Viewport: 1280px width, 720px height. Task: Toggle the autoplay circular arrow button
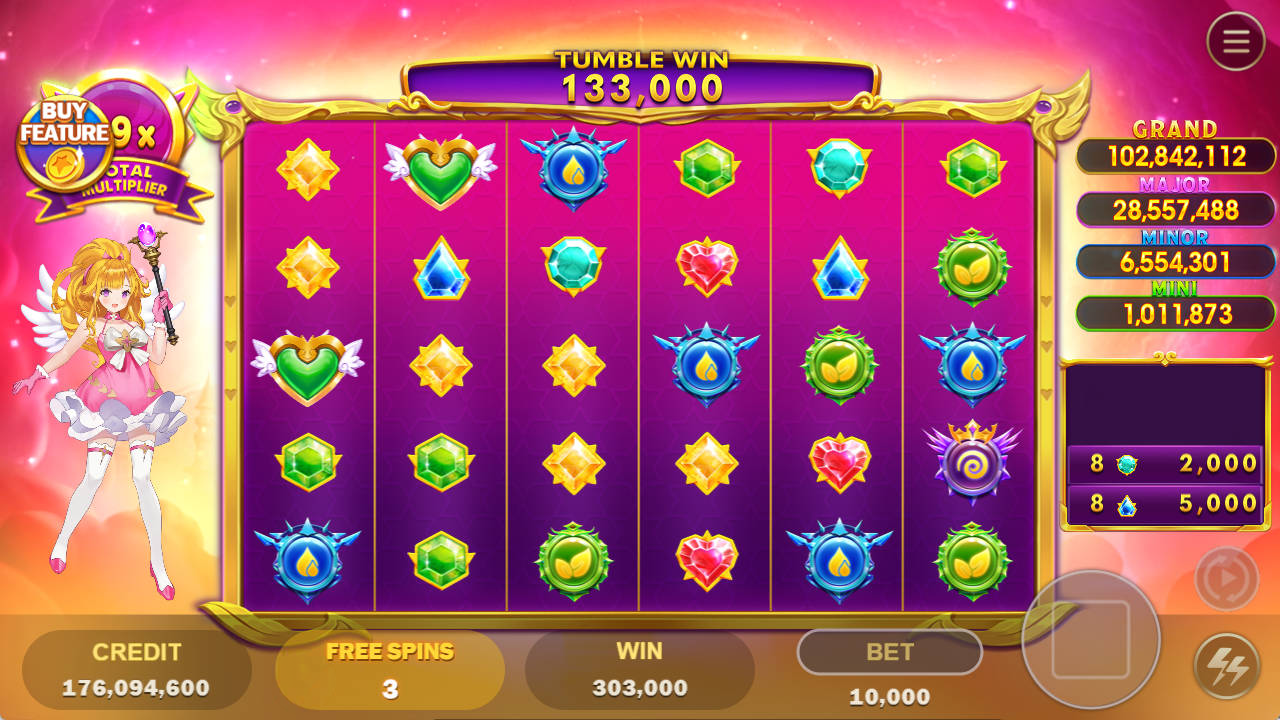pyautogui.click(x=1226, y=579)
